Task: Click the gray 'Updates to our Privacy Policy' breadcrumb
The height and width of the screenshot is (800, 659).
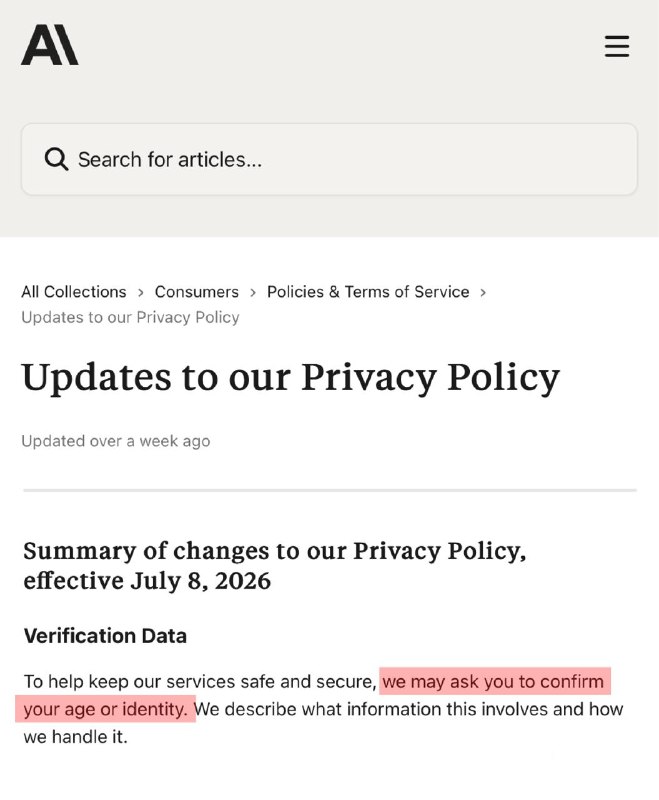Action: tap(130, 317)
